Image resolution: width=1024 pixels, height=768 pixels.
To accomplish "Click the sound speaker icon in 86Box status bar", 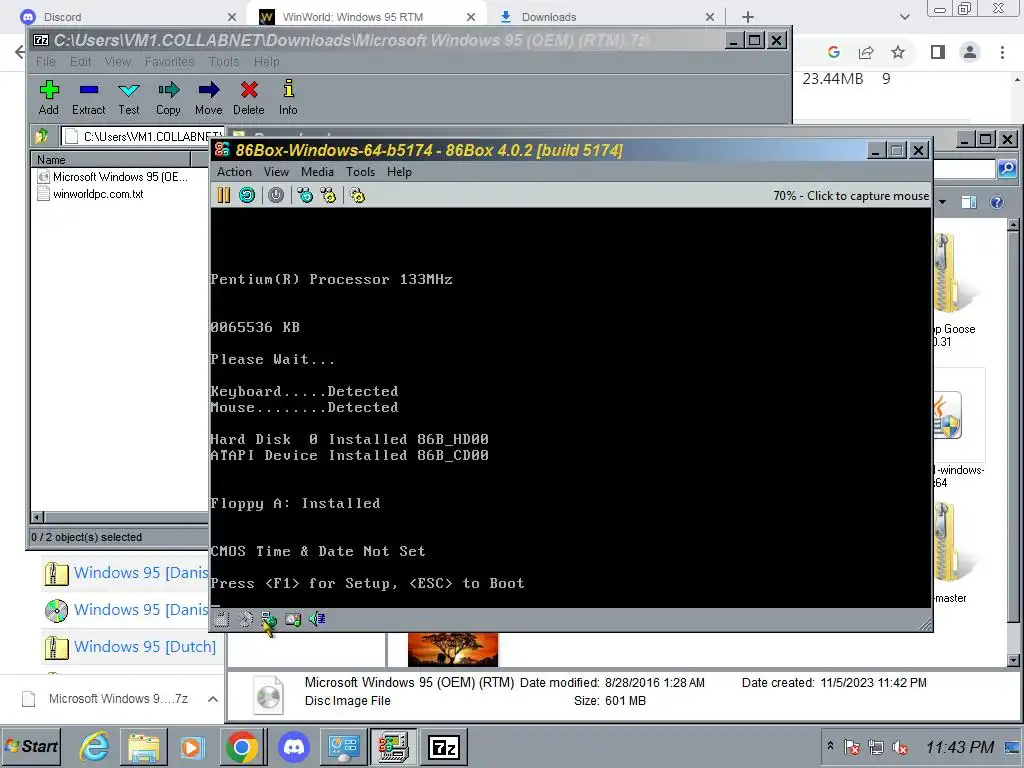I will click(x=317, y=619).
